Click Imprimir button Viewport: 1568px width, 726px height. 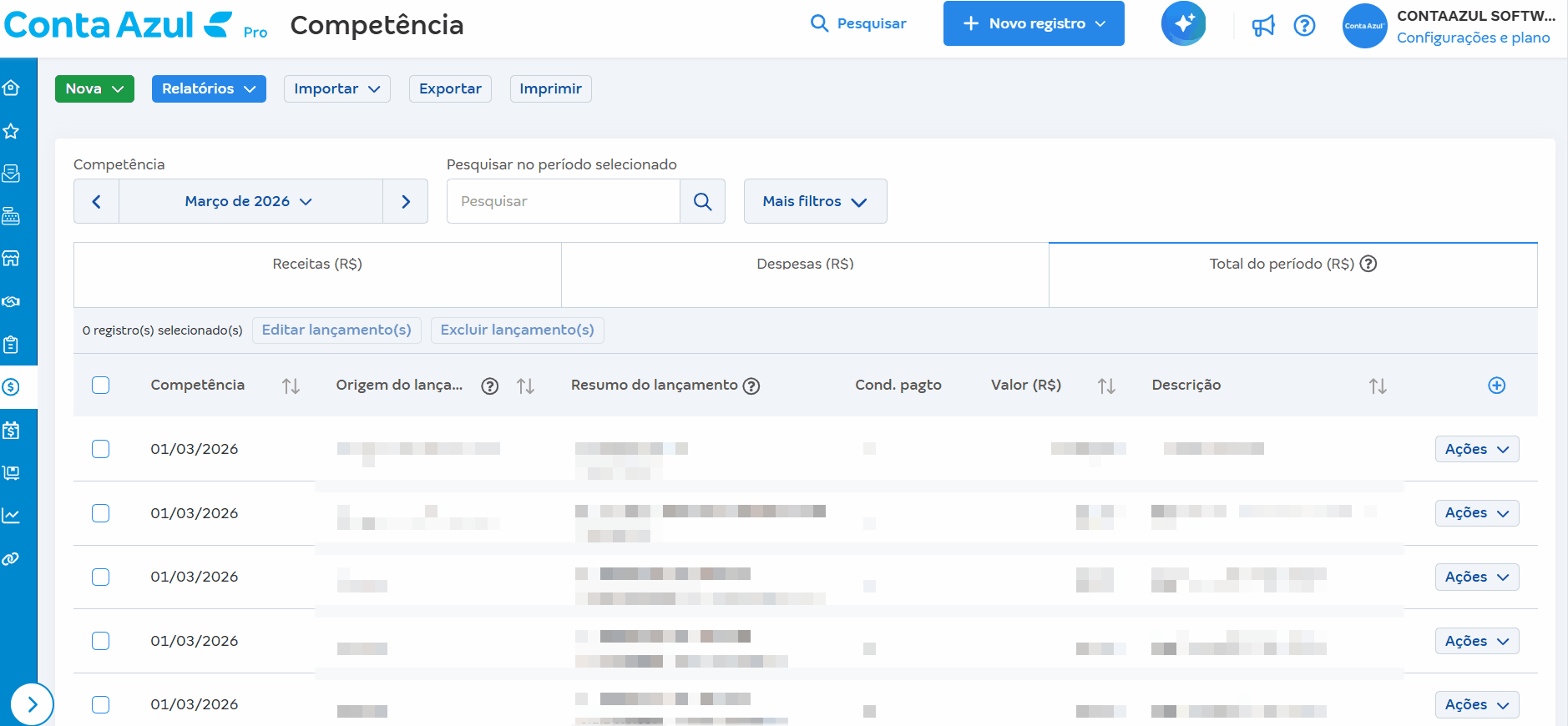pyautogui.click(x=550, y=88)
